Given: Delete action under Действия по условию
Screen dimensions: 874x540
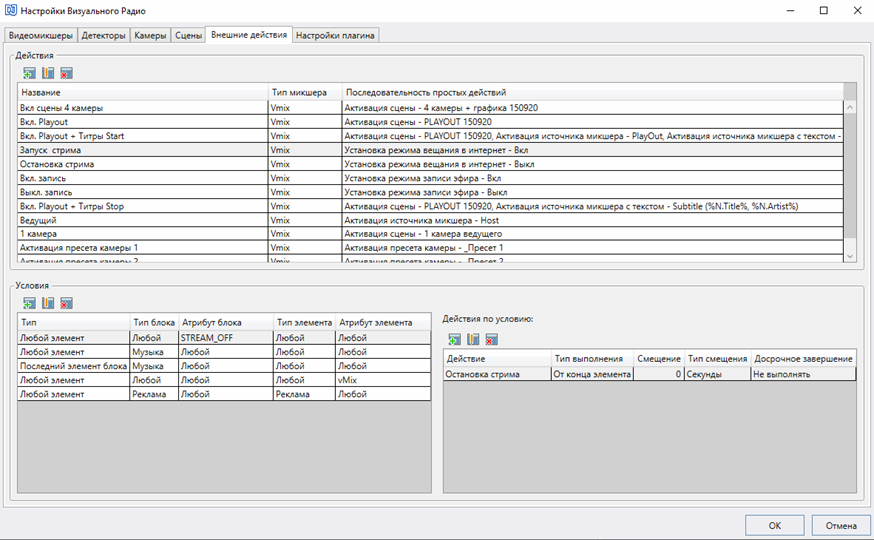Looking at the screenshot, I should pyautogui.click(x=492, y=339).
